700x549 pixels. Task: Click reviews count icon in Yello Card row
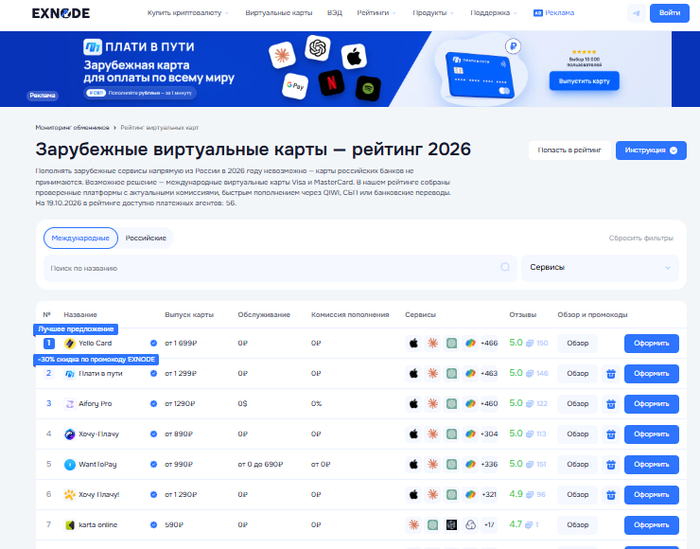[x=529, y=343]
